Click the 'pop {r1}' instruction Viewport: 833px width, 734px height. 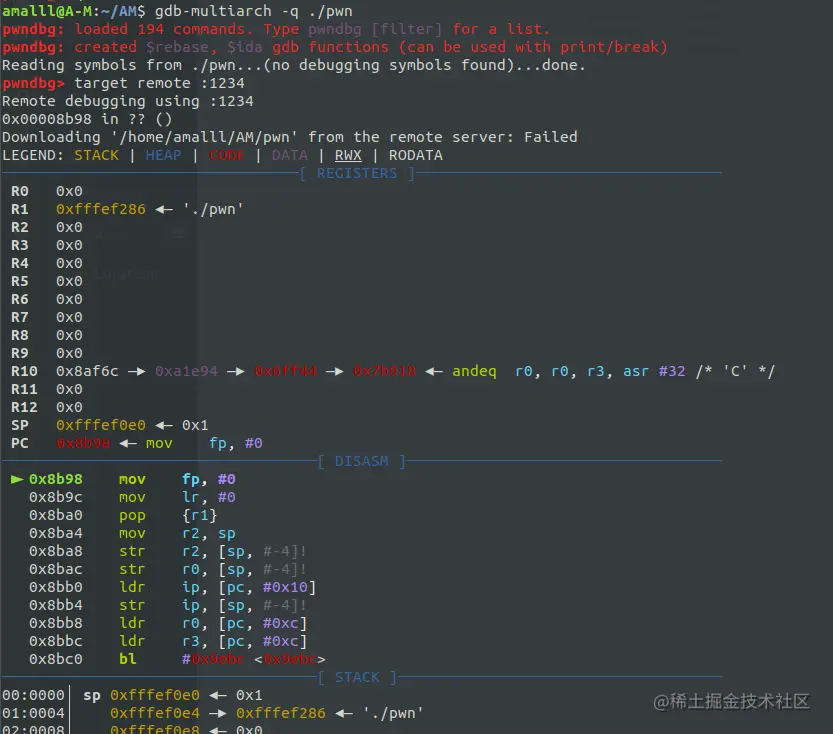(168, 515)
